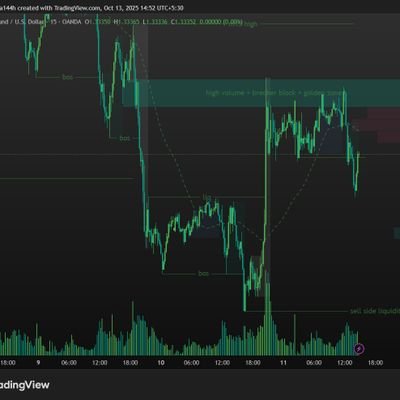Click the date label '9' on the time axis
This screenshot has width=400, height=400.
pyautogui.click(x=38, y=363)
